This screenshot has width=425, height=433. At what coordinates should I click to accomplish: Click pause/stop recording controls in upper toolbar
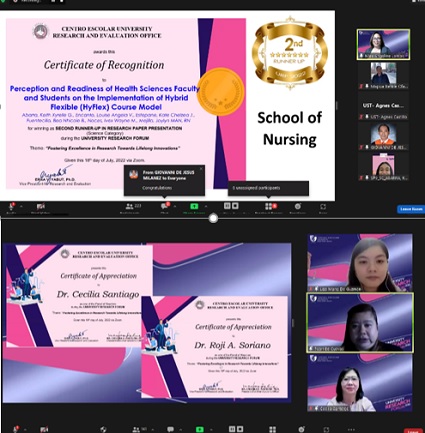(x=231, y=206)
